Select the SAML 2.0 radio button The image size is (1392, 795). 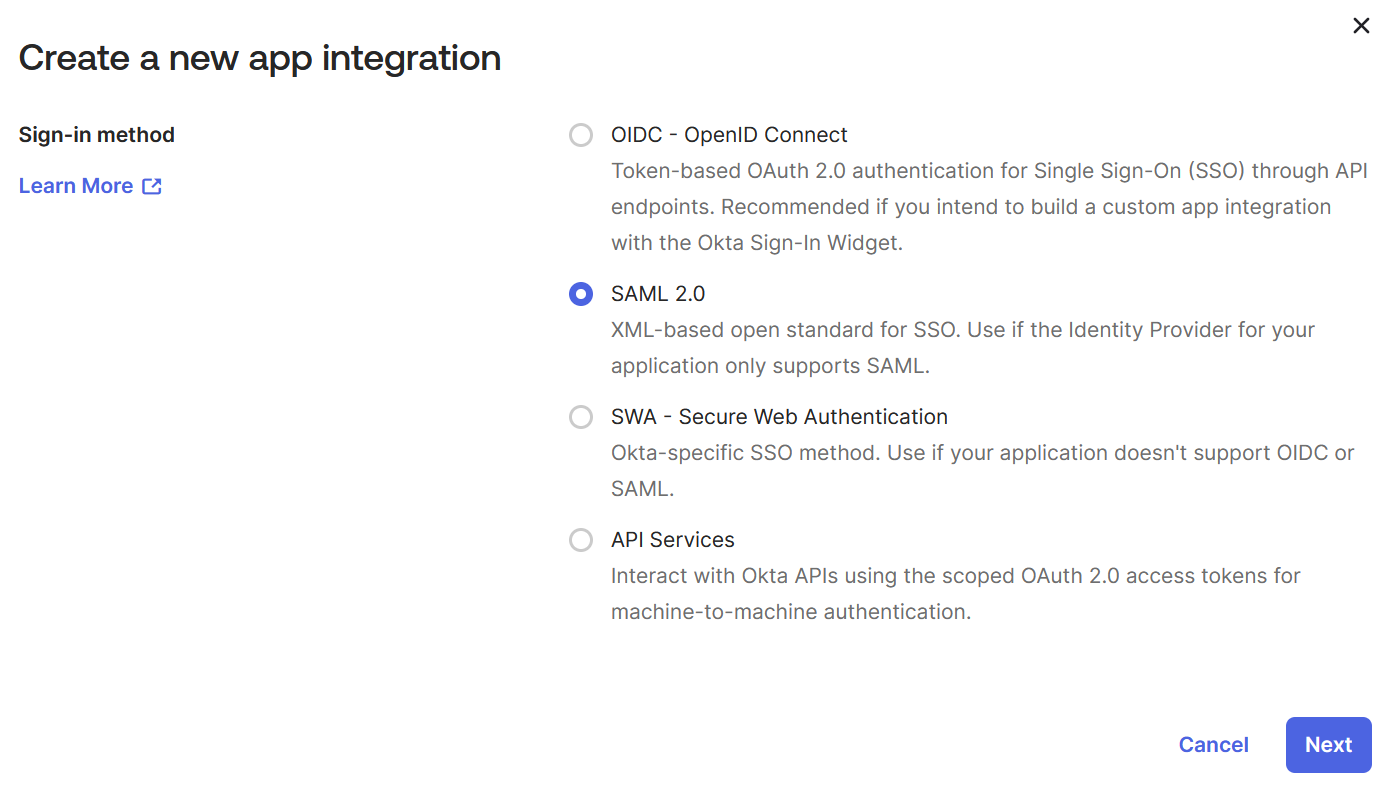coord(581,293)
